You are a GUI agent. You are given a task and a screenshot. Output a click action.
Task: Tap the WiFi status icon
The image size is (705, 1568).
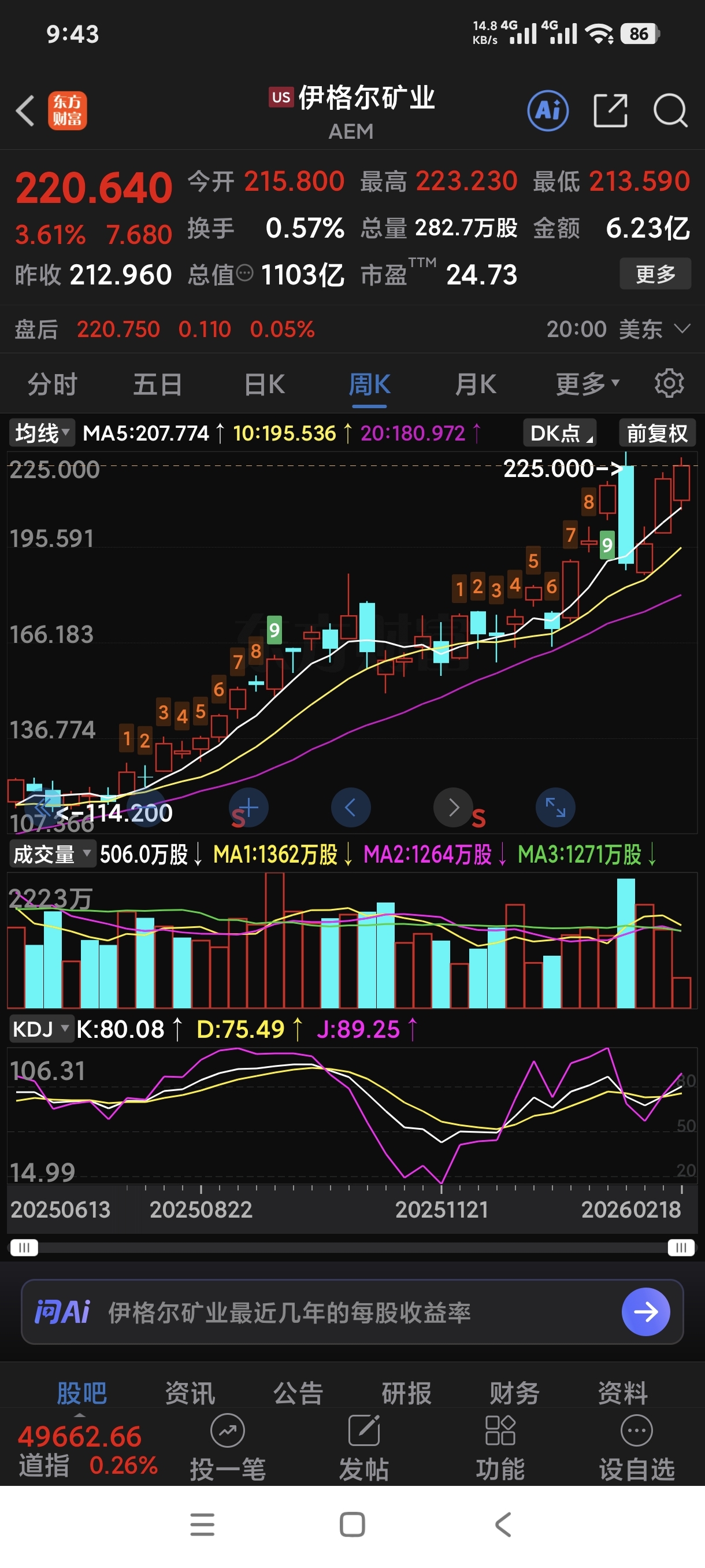click(x=600, y=34)
